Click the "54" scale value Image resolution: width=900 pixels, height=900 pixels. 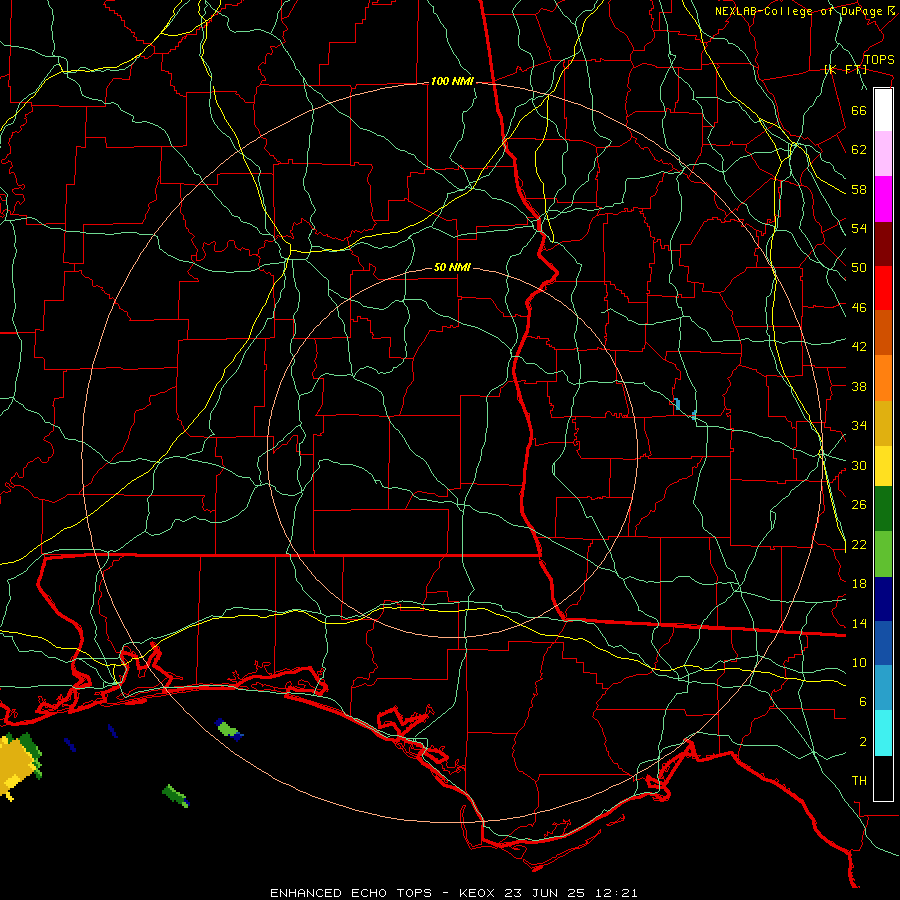[859, 228]
